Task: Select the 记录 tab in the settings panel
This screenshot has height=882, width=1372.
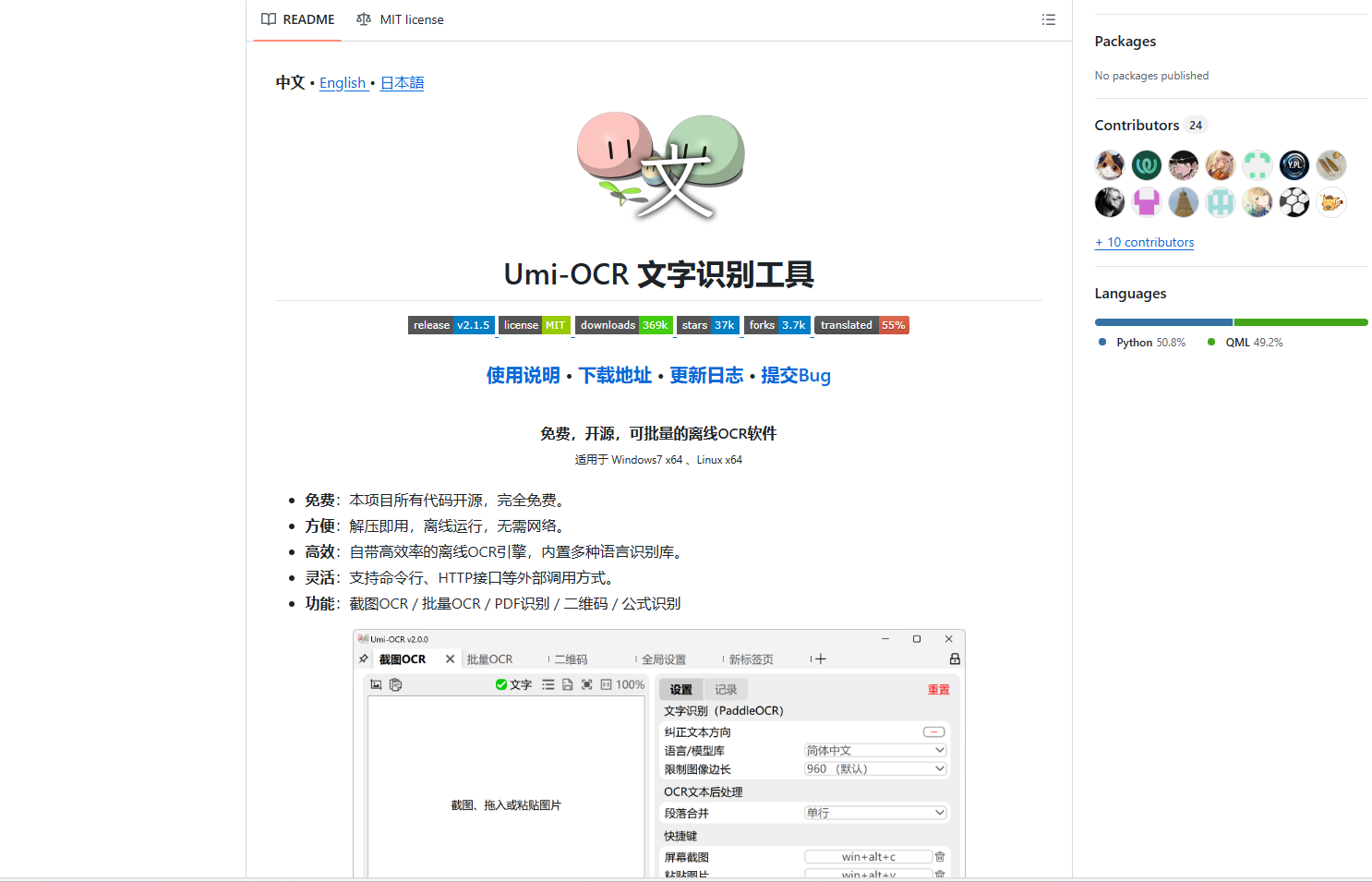Action: 727,689
